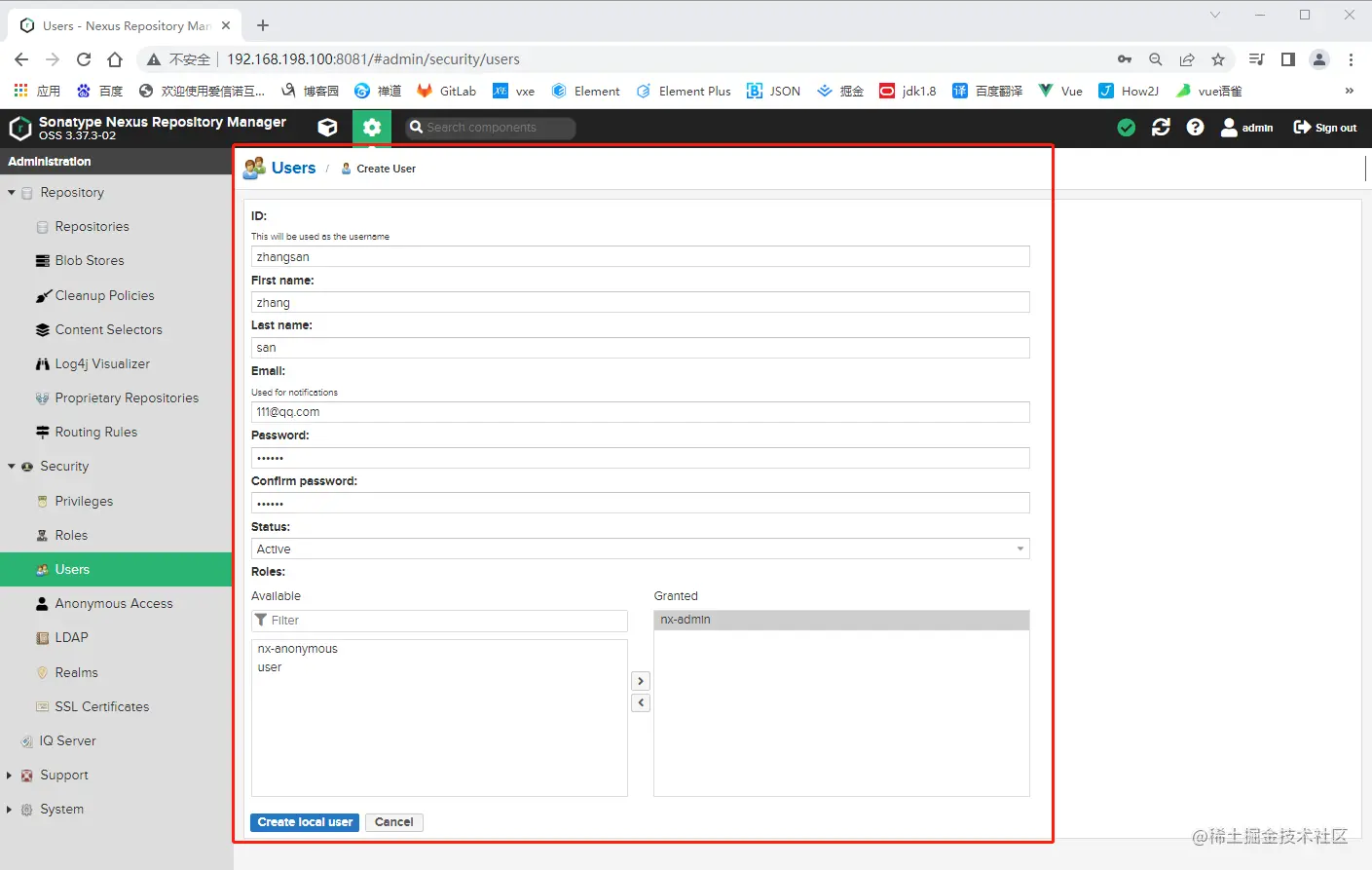1372x870 pixels.
Task: Open the Vue bookmark
Action: [1060, 91]
